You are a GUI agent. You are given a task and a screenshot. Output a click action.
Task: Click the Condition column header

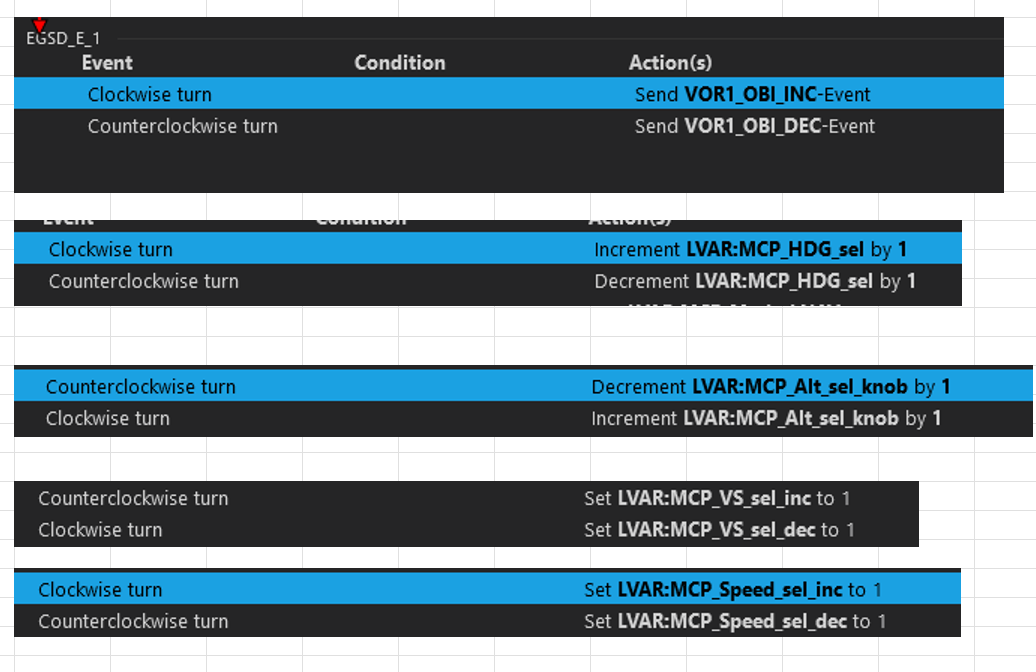tap(400, 63)
